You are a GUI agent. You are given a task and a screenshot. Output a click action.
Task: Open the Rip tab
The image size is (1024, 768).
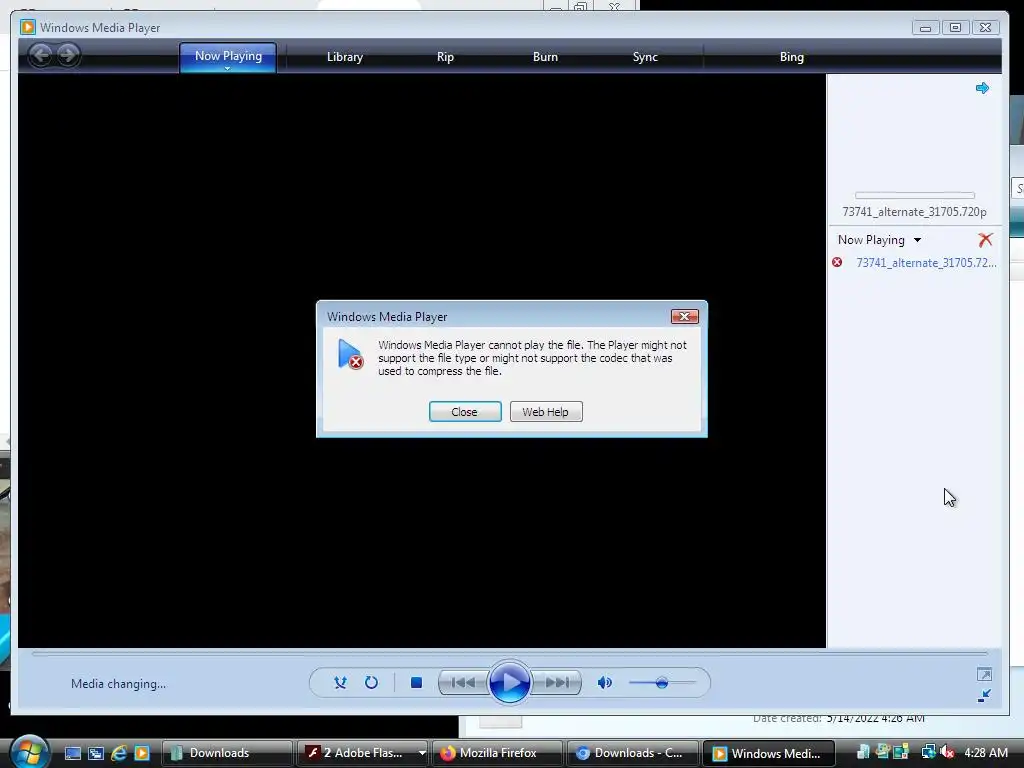coord(445,57)
